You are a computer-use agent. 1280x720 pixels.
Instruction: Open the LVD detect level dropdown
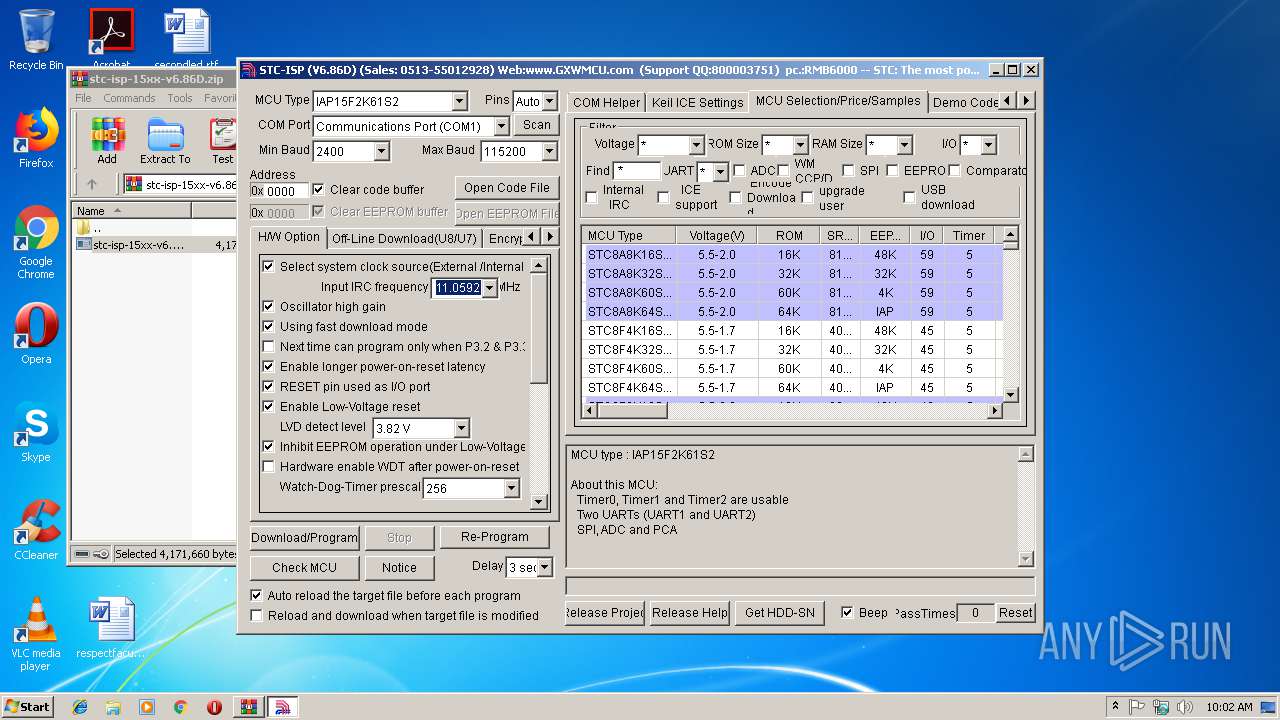coord(461,428)
